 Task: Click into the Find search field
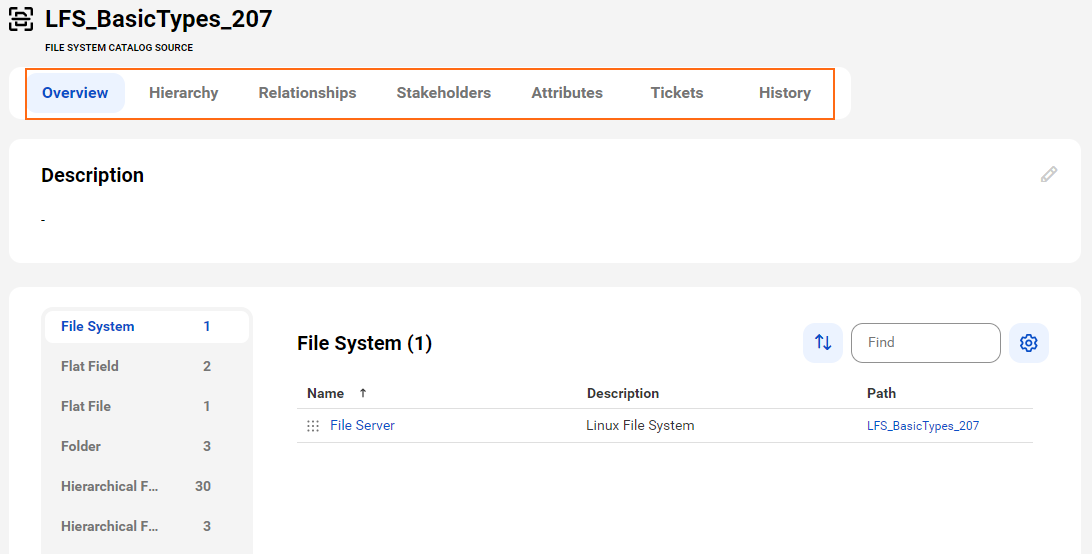tap(926, 343)
